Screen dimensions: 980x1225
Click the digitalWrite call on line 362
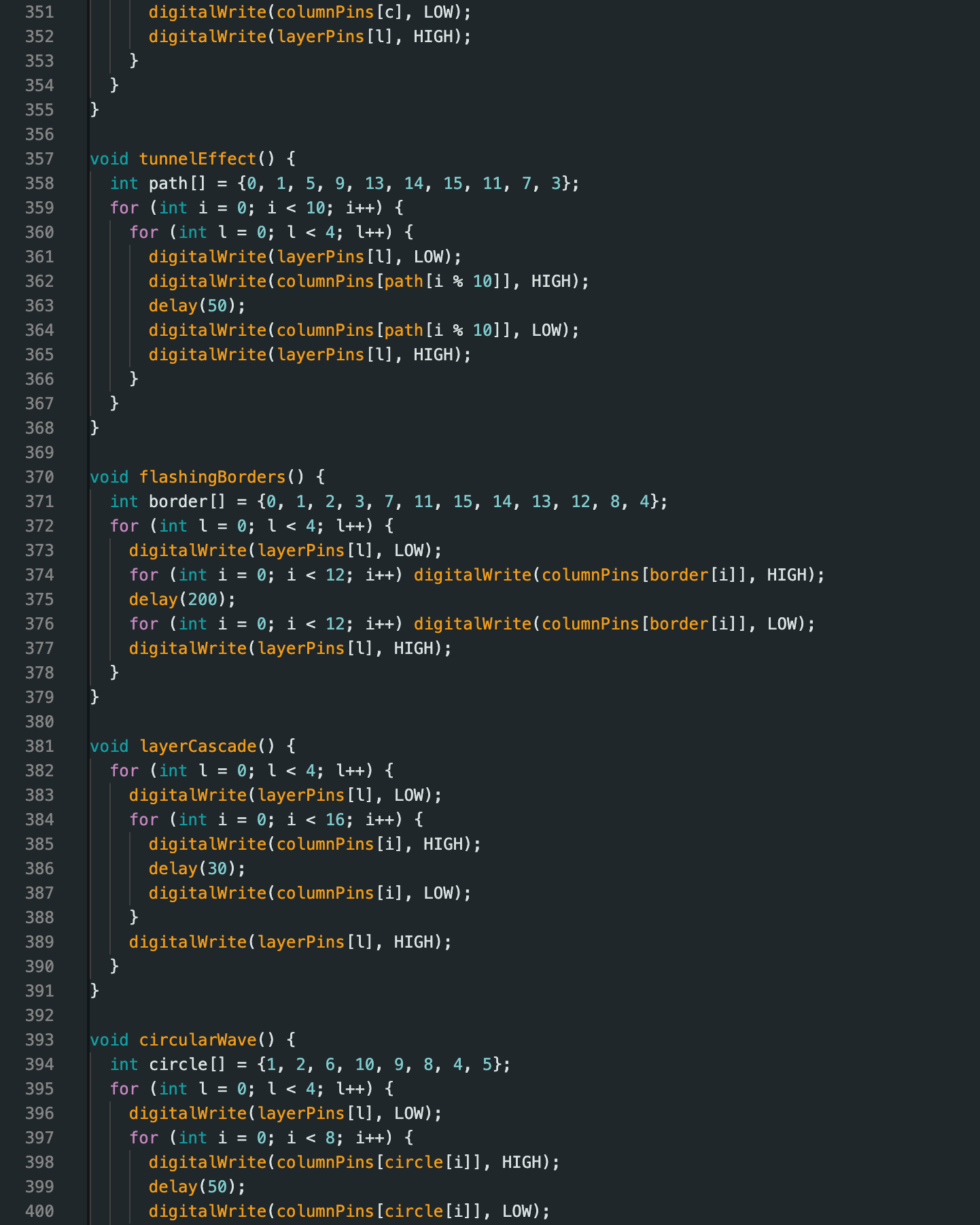tap(369, 281)
